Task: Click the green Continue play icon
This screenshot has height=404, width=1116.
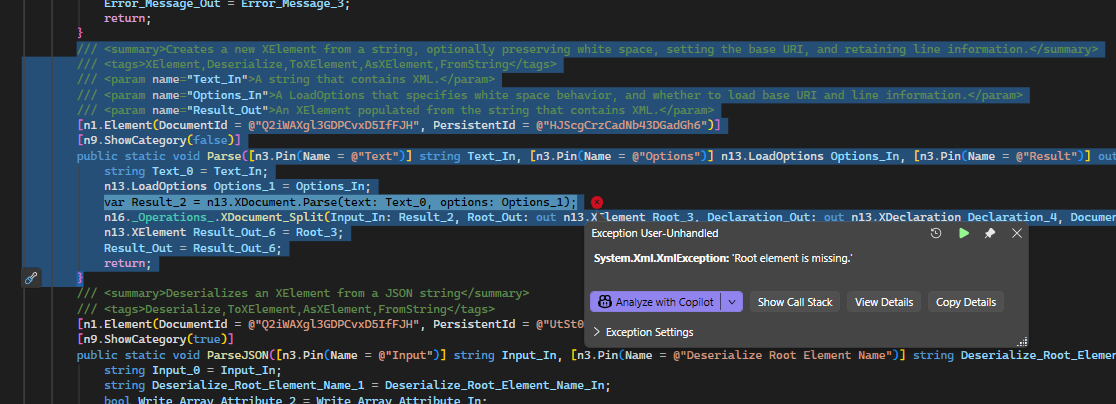Action: [x=964, y=233]
